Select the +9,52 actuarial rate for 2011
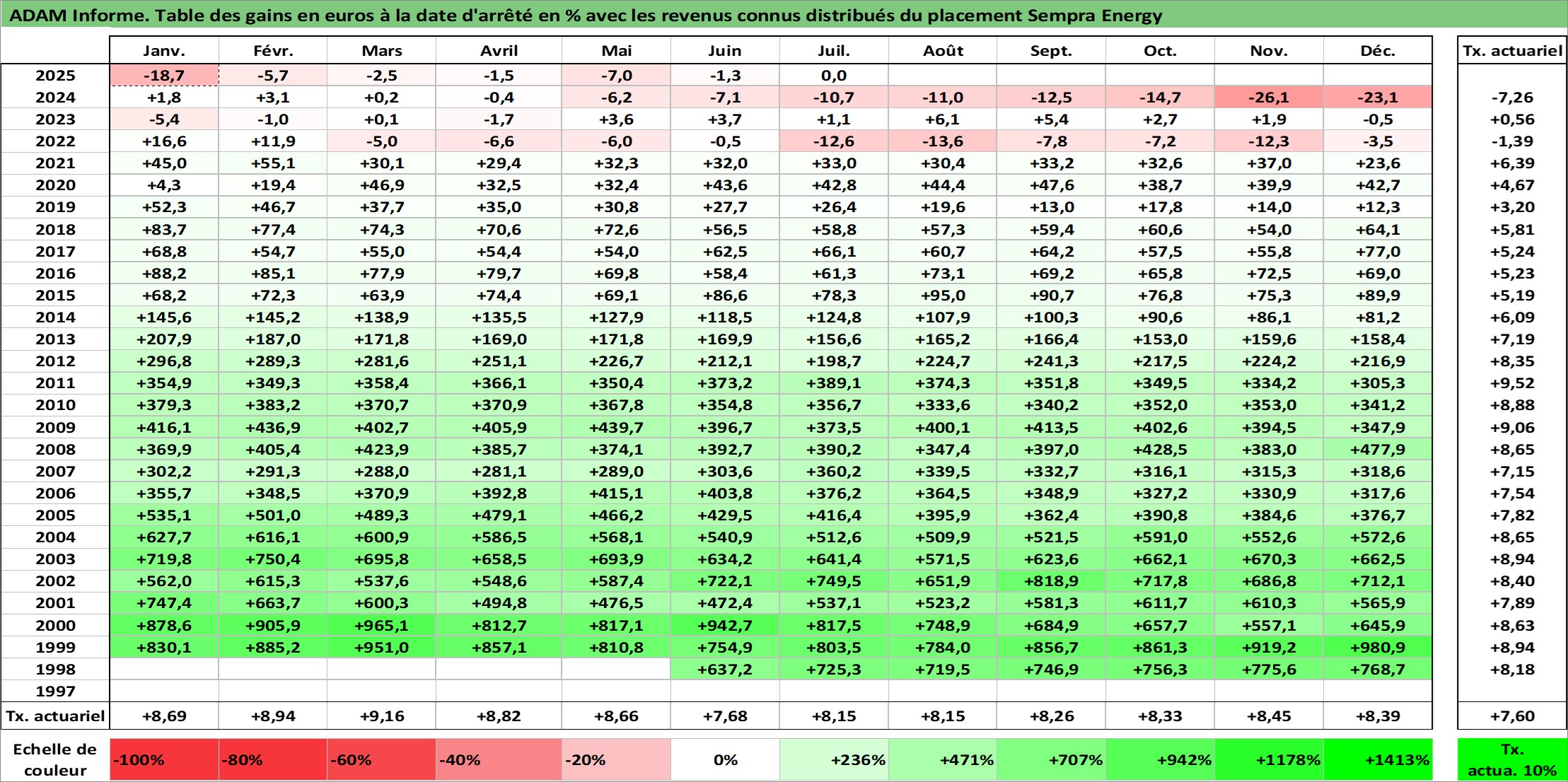This screenshot has height=782, width=1568. [1512, 383]
